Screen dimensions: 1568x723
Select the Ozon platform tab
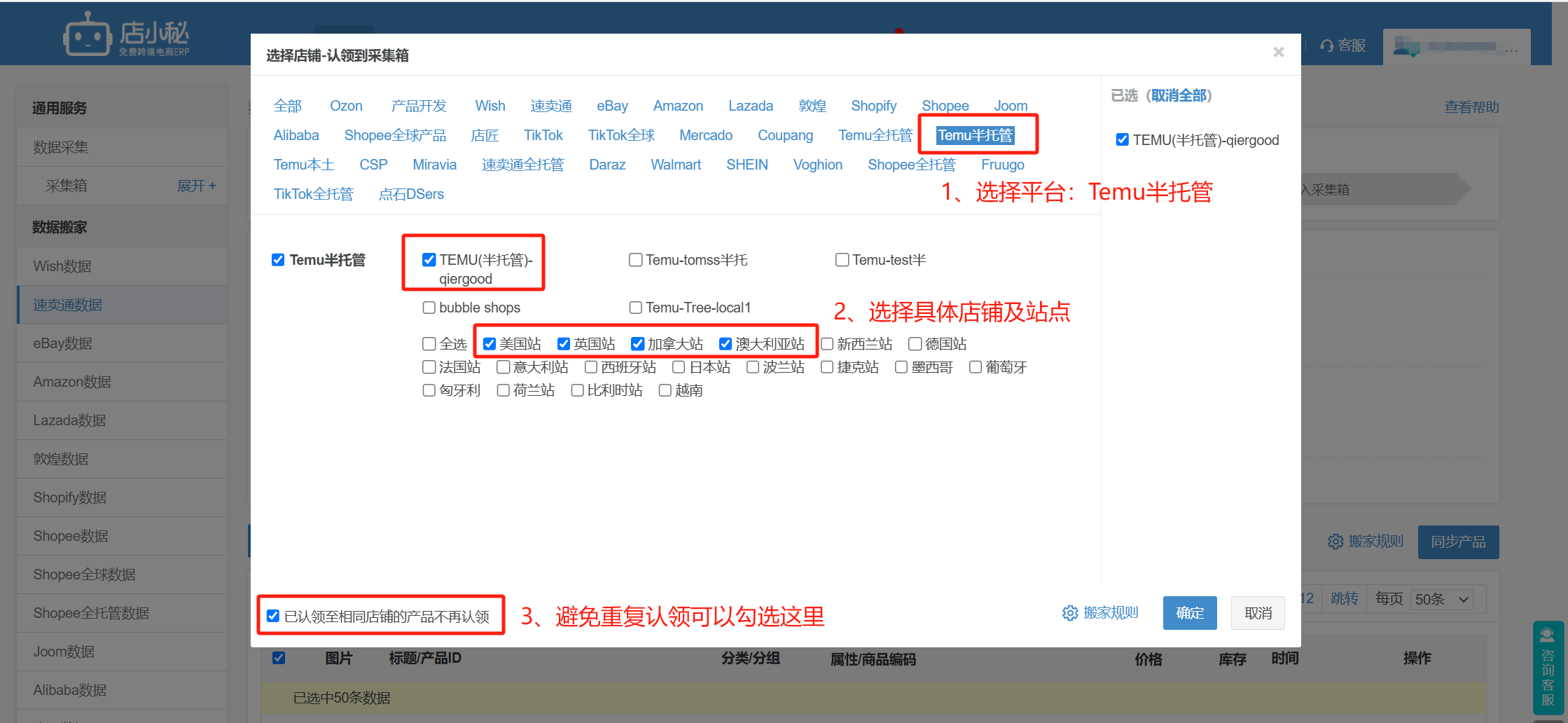pyautogui.click(x=346, y=106)
